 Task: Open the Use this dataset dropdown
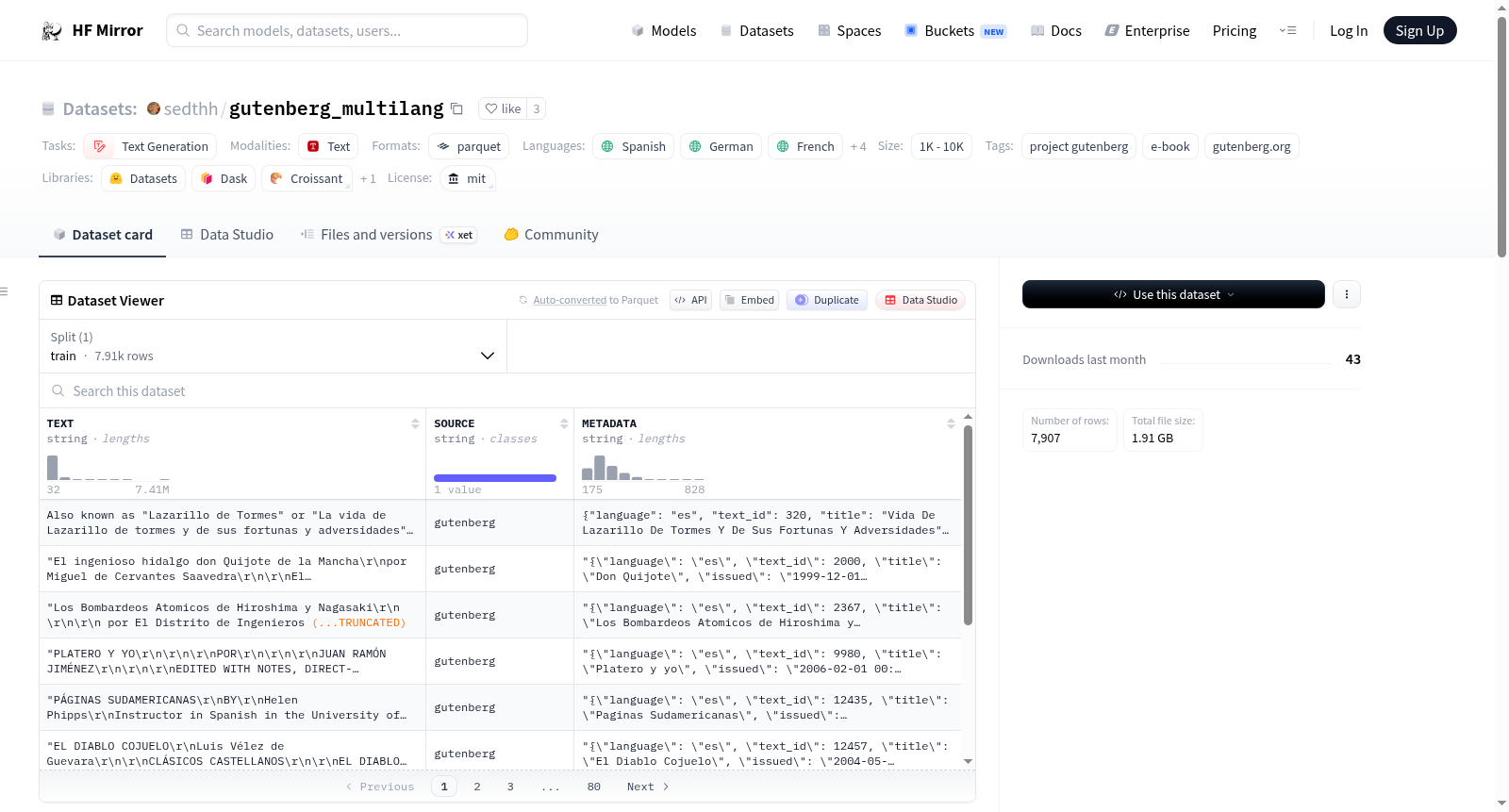coord(1173,294)
